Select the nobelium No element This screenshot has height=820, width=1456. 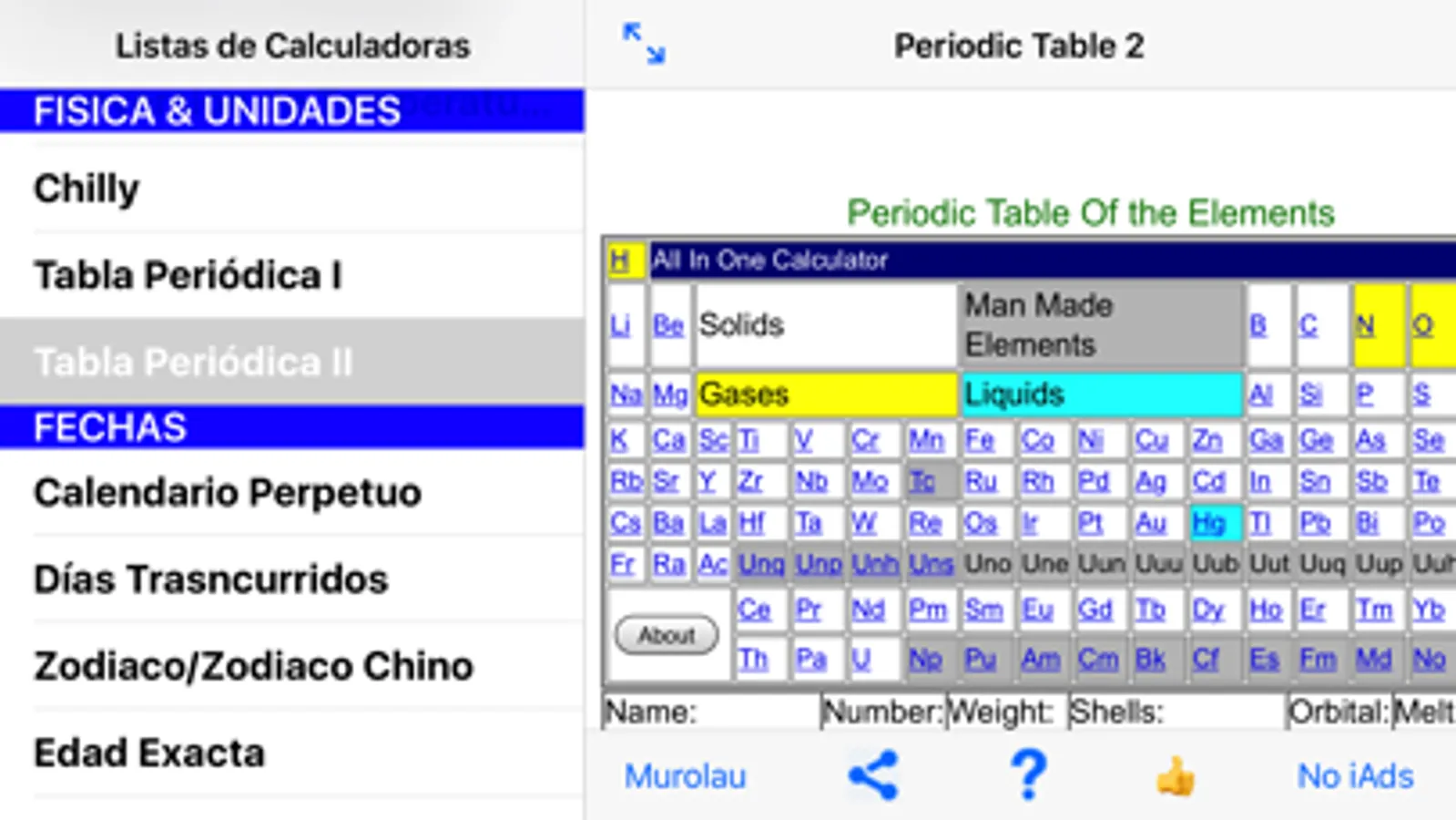(x=1429, y=658)
